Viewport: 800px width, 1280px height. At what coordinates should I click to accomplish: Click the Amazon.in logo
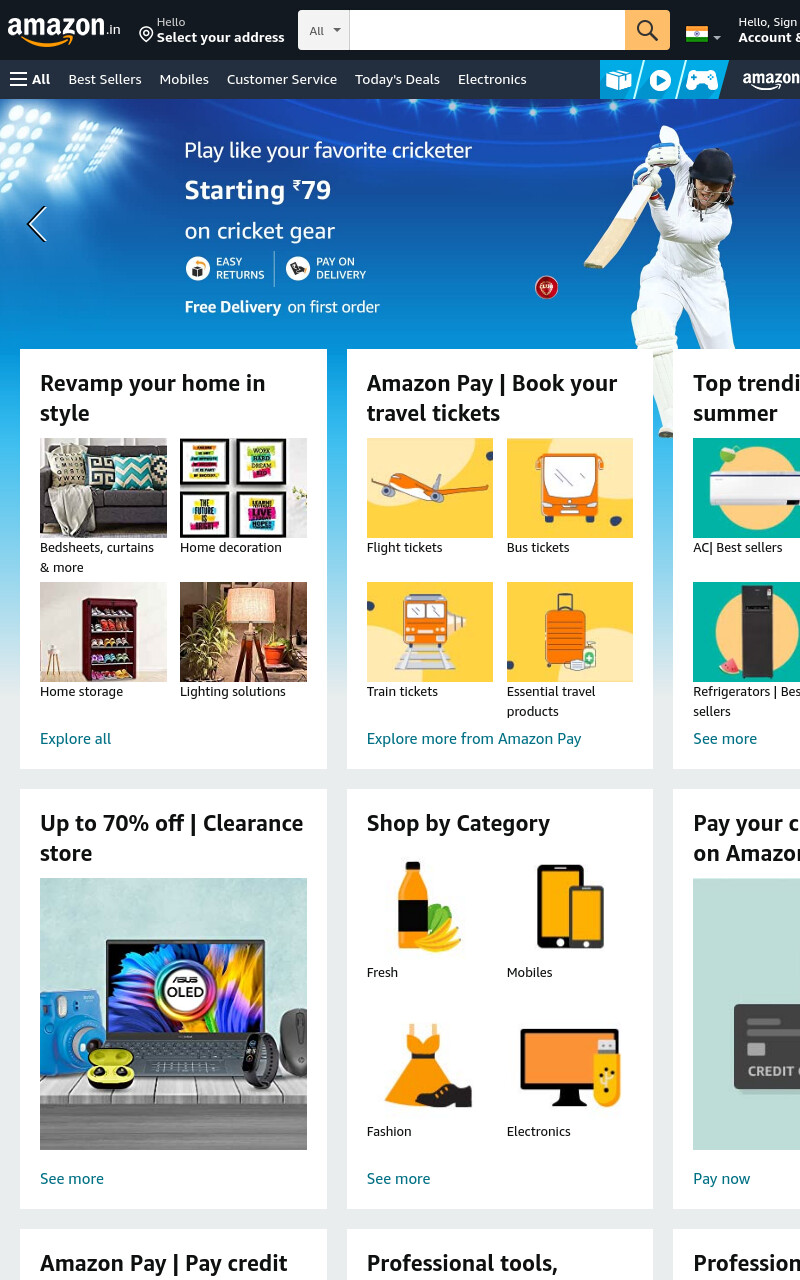[x=64, y=31]
